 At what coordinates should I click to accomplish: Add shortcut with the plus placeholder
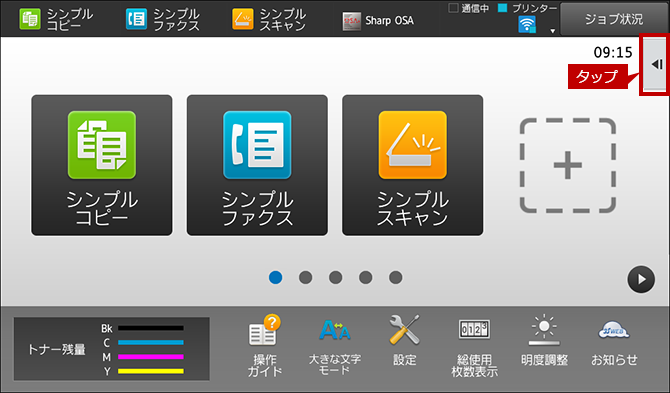coord(568,165)
